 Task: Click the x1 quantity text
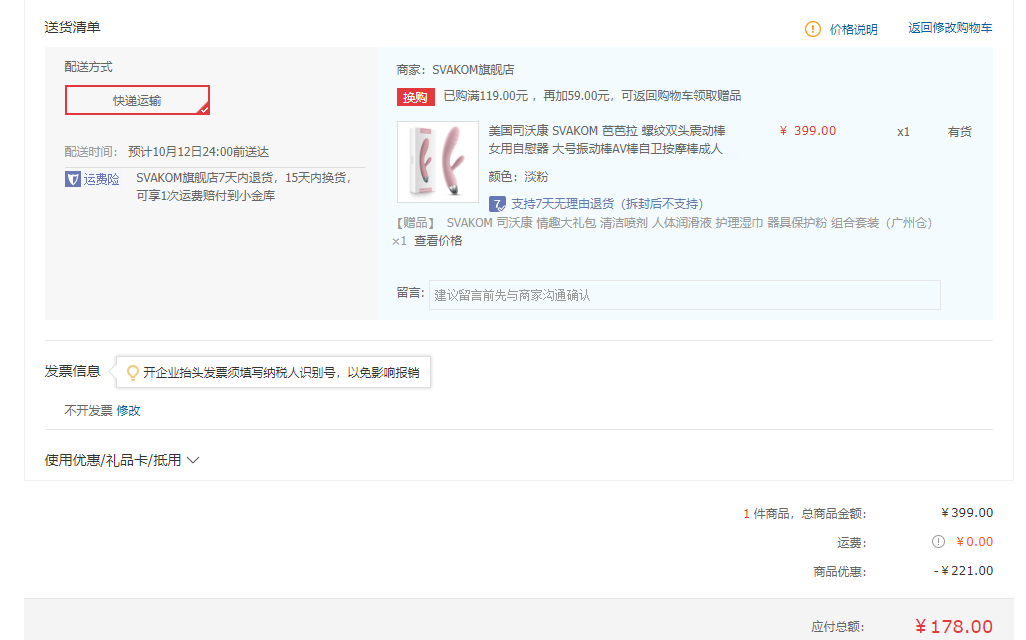click(903, 132)
